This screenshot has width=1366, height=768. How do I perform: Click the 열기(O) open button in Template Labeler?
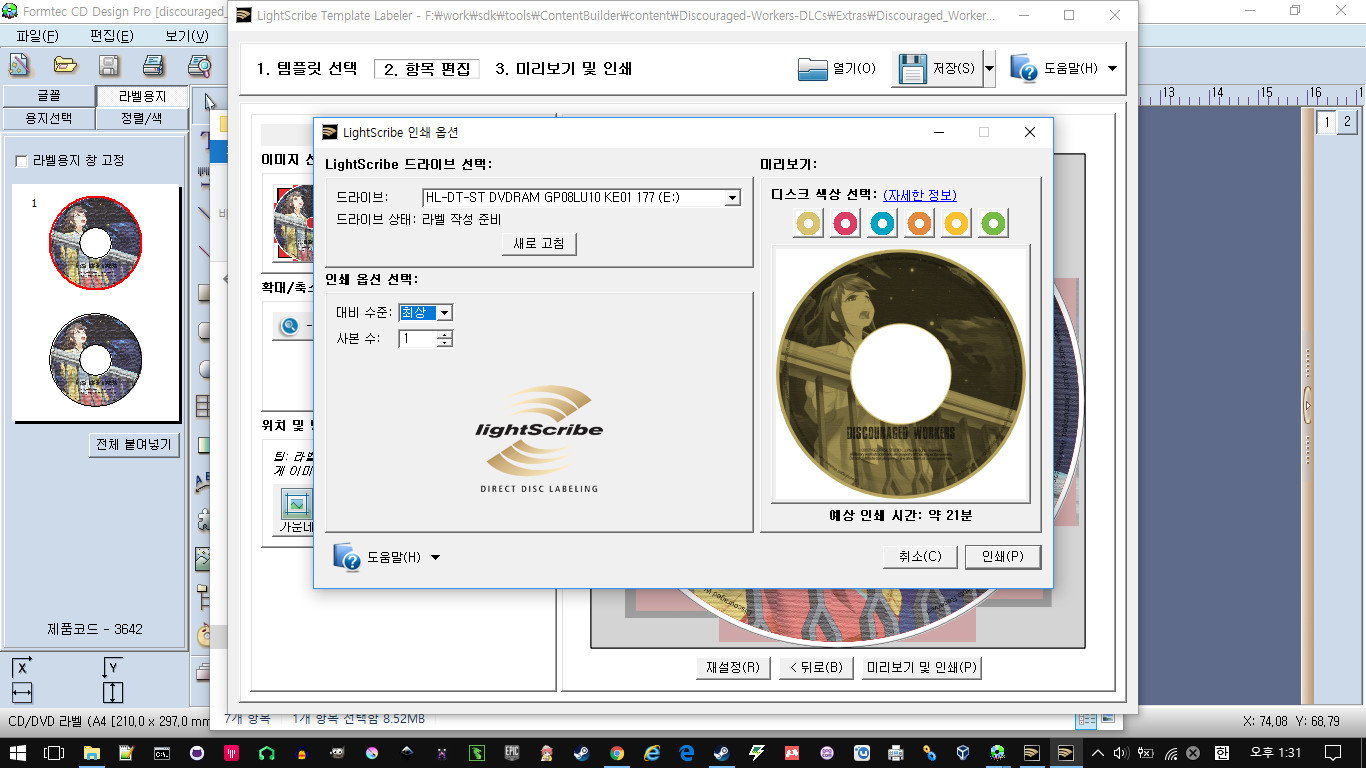837,69
